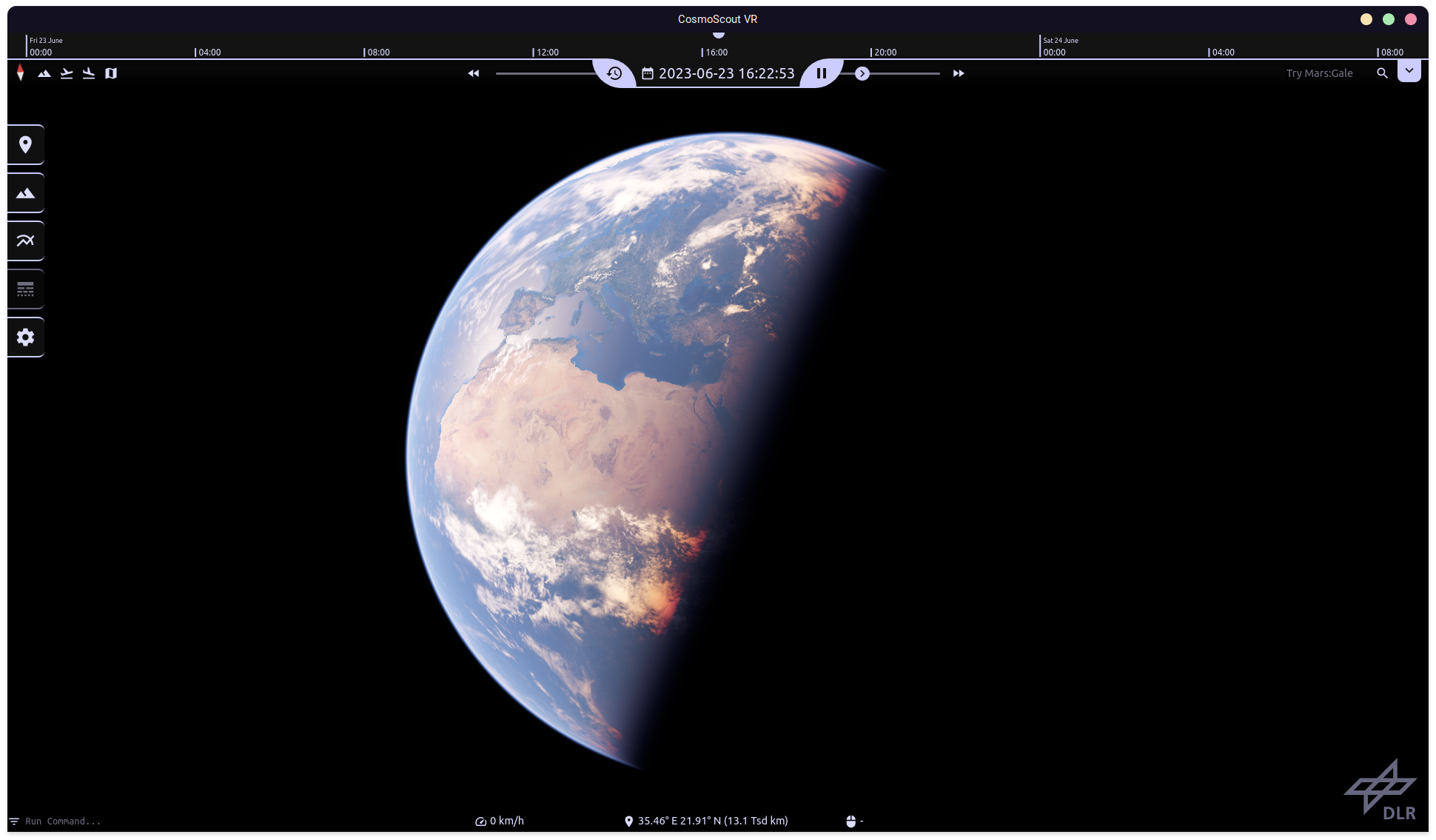Click the time speed slider handle

[862, 73]
